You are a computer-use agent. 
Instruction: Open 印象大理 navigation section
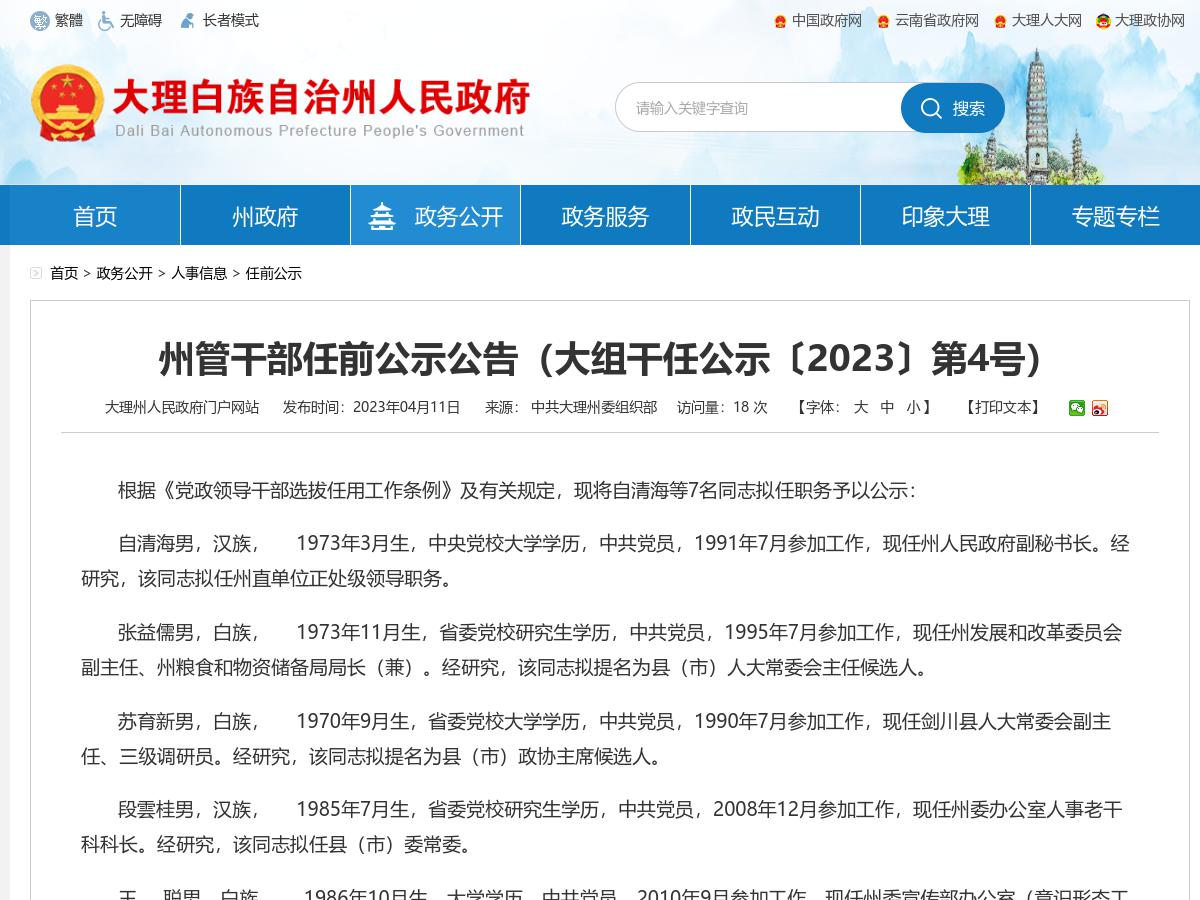[944, 216]
